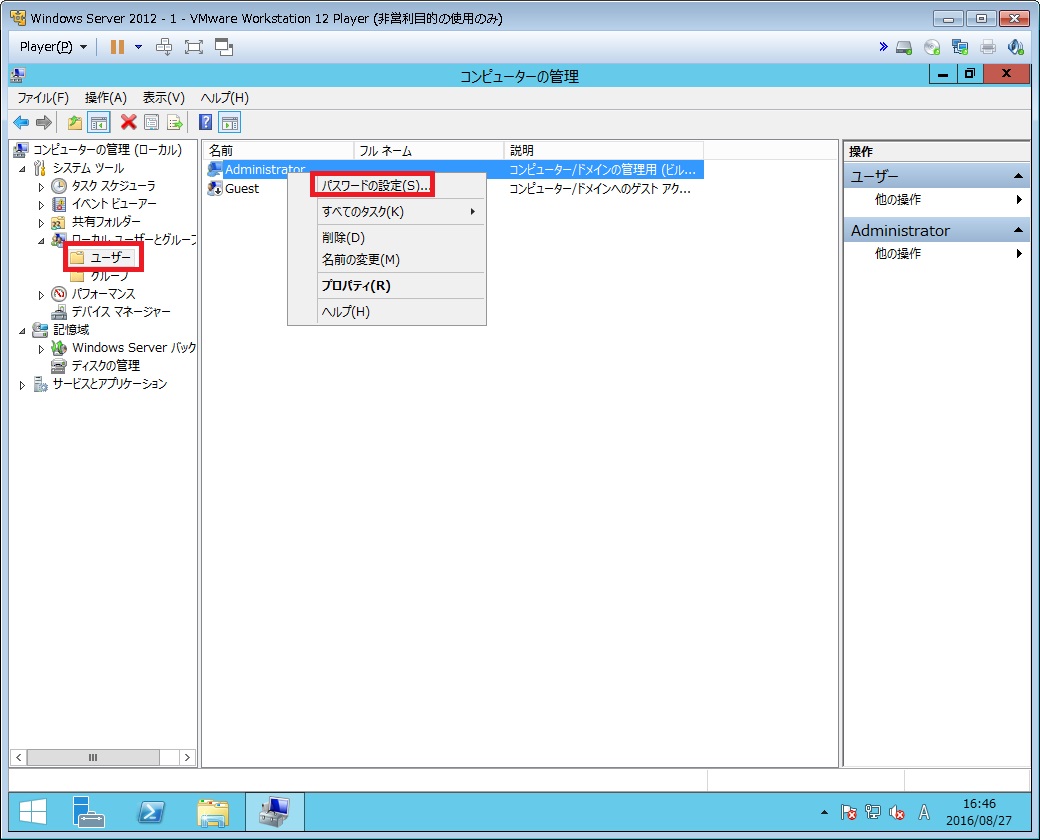This screenshot has width=1040, height=840.
Task: Click the Action Center flag tray icon
Action: coord(848,811)
